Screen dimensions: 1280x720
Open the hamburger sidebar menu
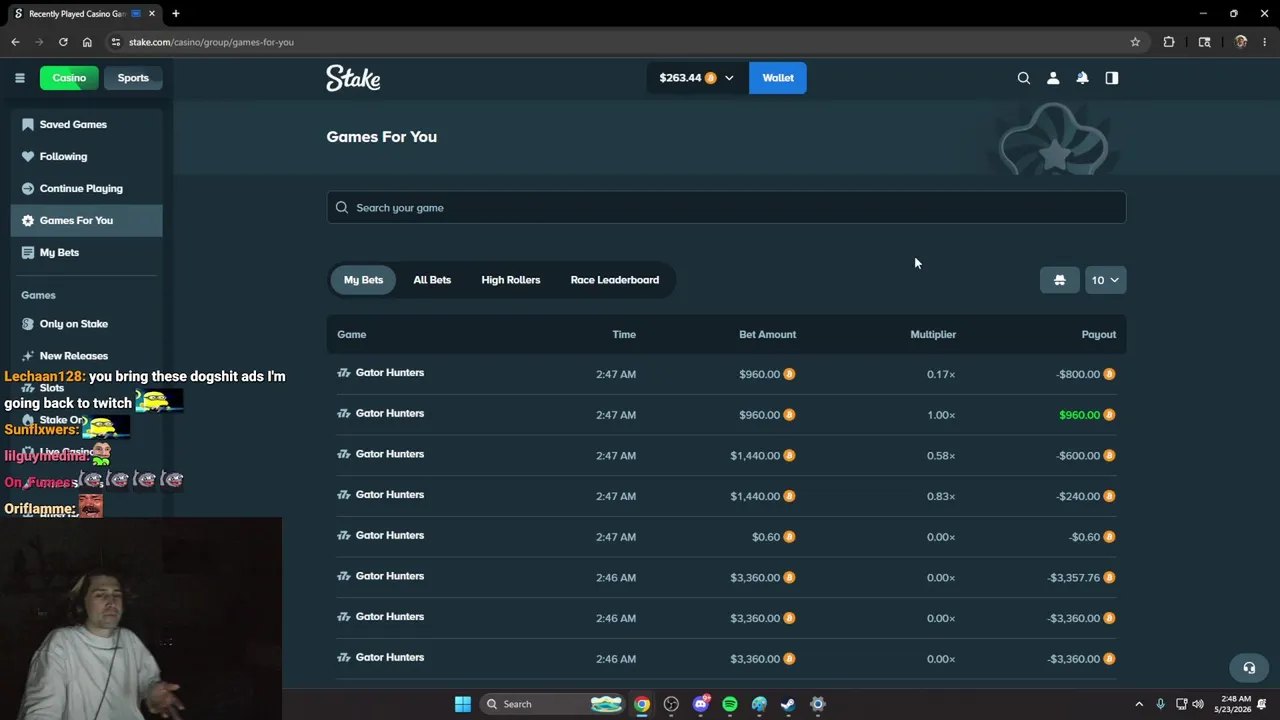(20, 78)
